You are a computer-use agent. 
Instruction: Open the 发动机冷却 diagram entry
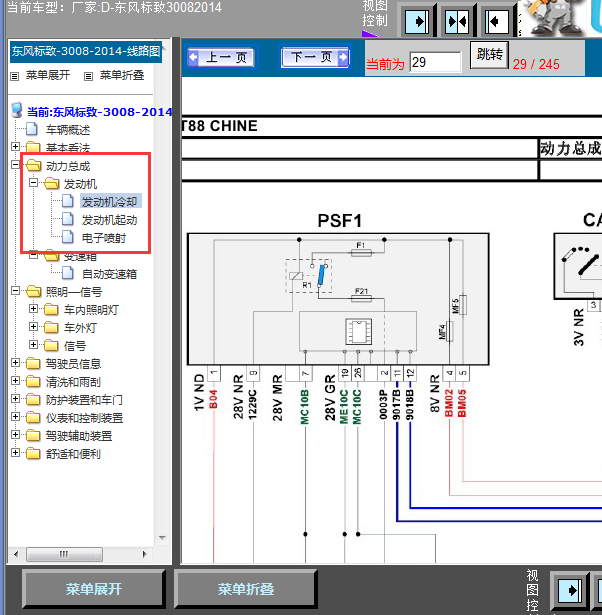[x=109, y=202]
